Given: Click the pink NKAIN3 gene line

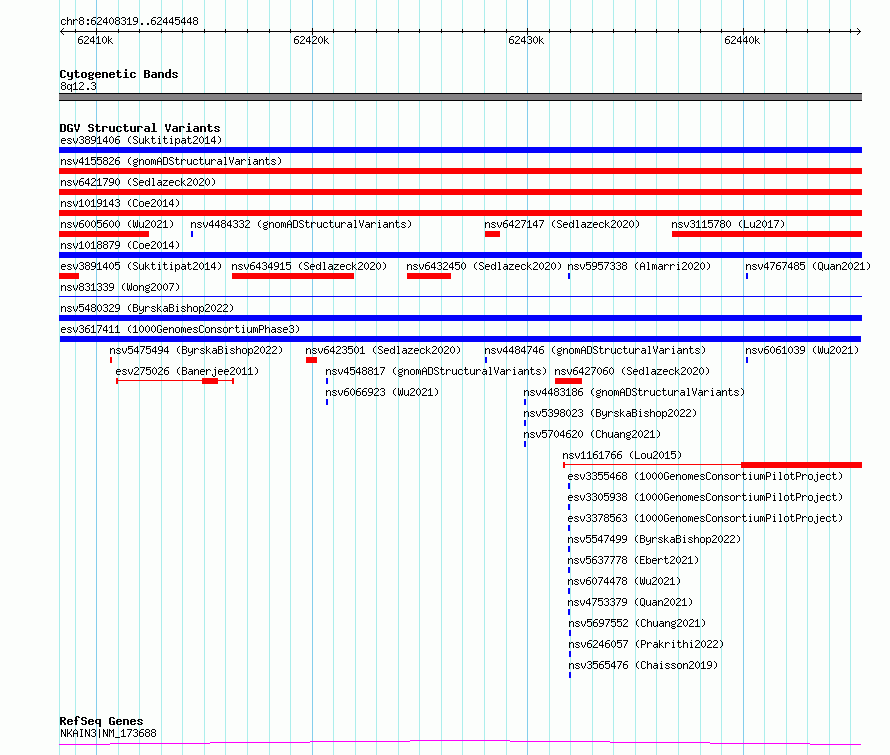Looking at the screenshot, I should pyautogui.click(x=460, y=742).
